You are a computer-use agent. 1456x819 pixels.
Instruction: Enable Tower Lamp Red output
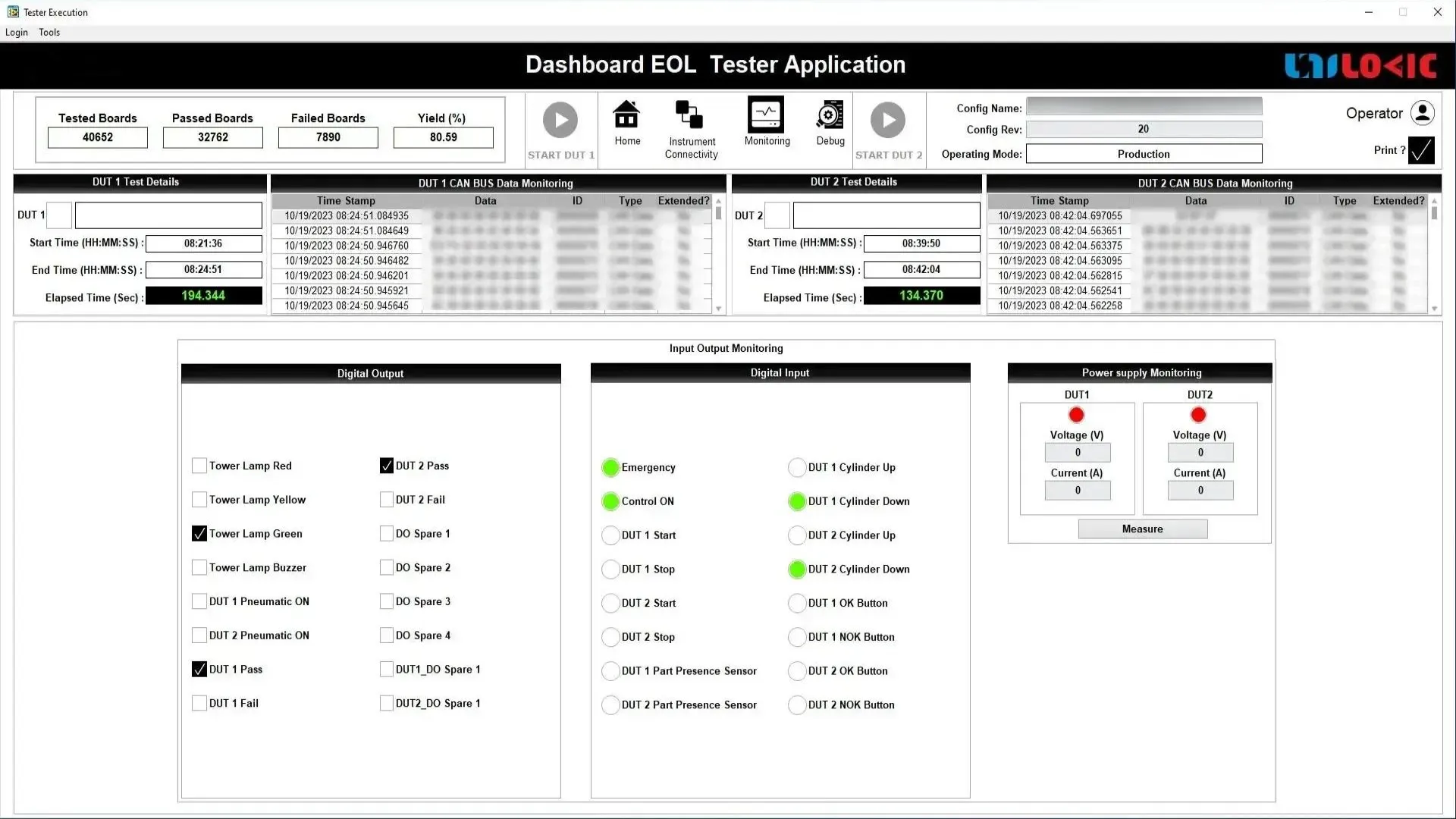pos(199,466)
